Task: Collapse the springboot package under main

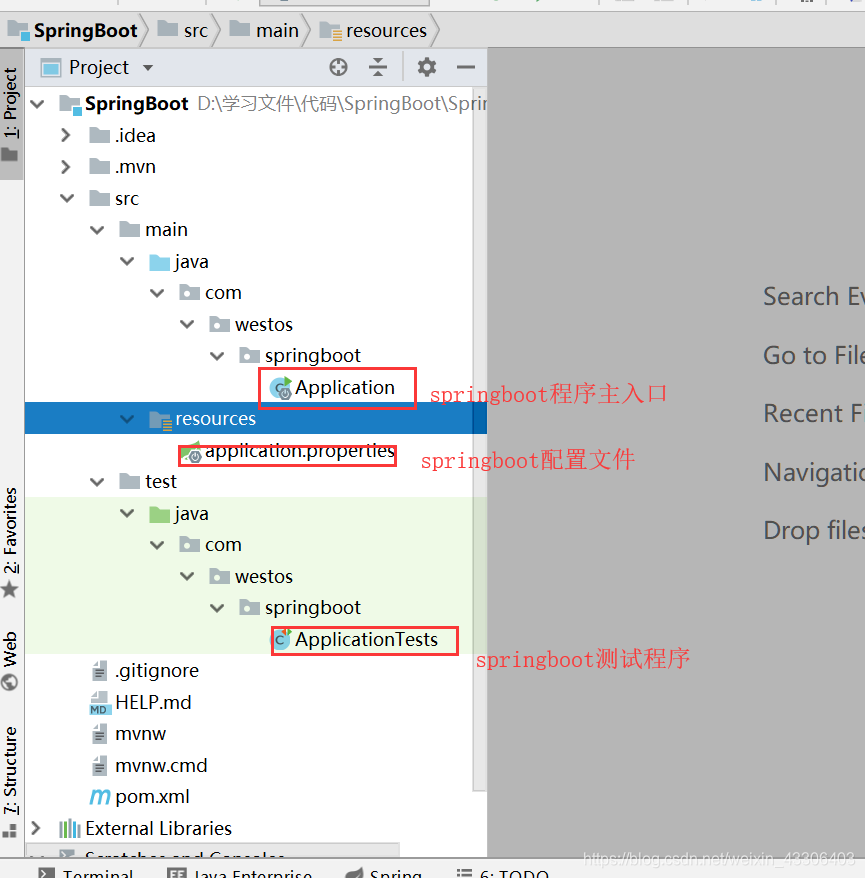Action: [x=217, y=356]
